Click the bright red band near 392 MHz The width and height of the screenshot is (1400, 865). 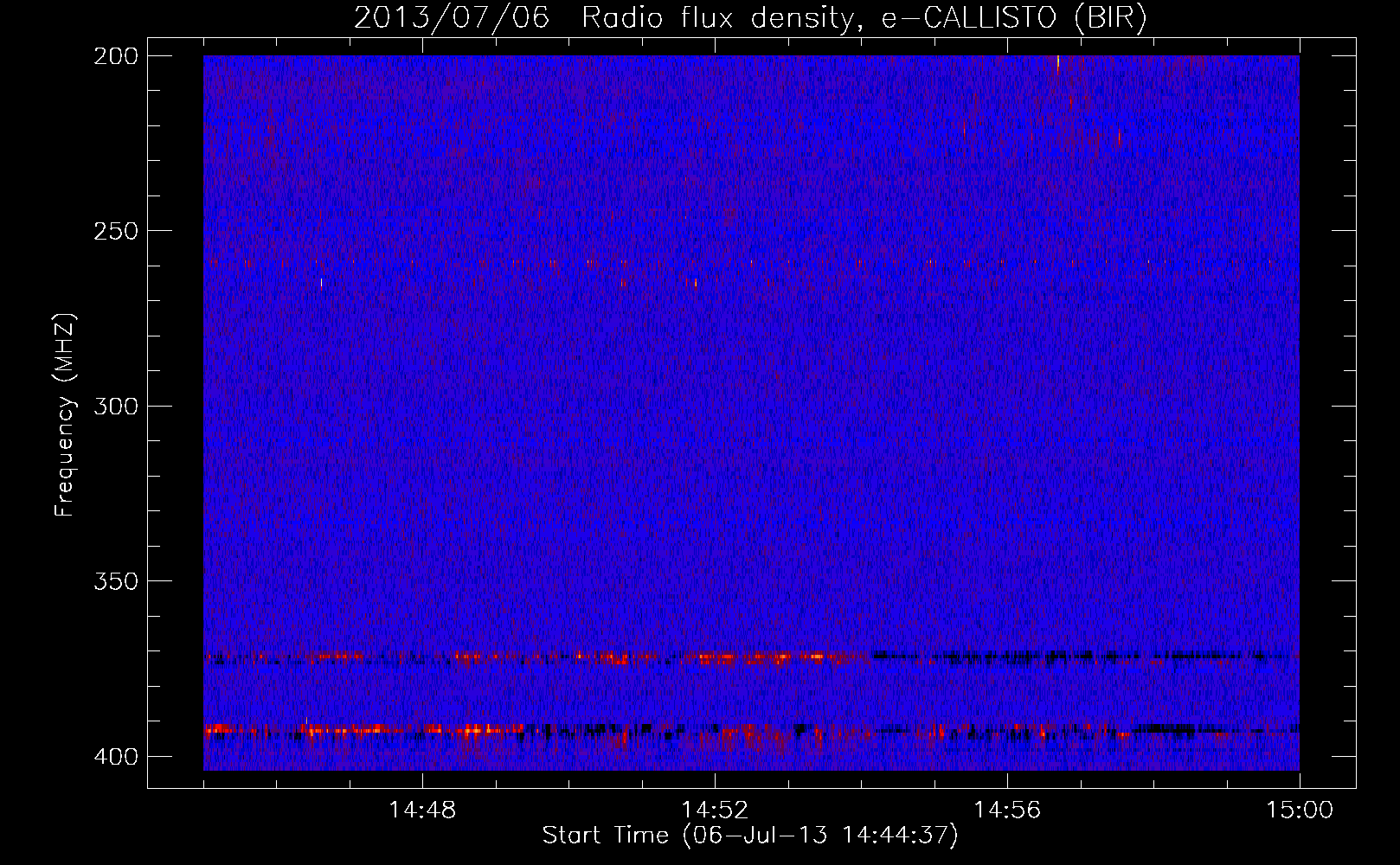pyautogui.click(x=363, y=730)
